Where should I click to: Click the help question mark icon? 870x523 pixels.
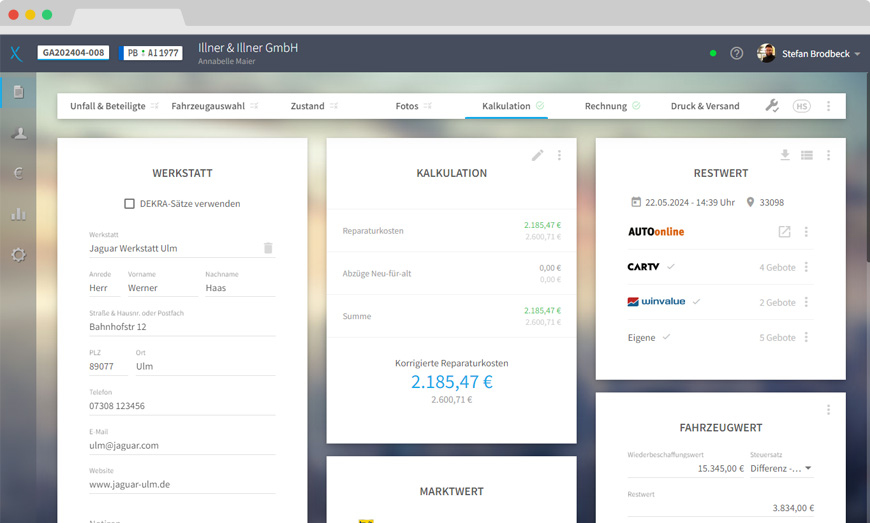(x=737, y=53)
